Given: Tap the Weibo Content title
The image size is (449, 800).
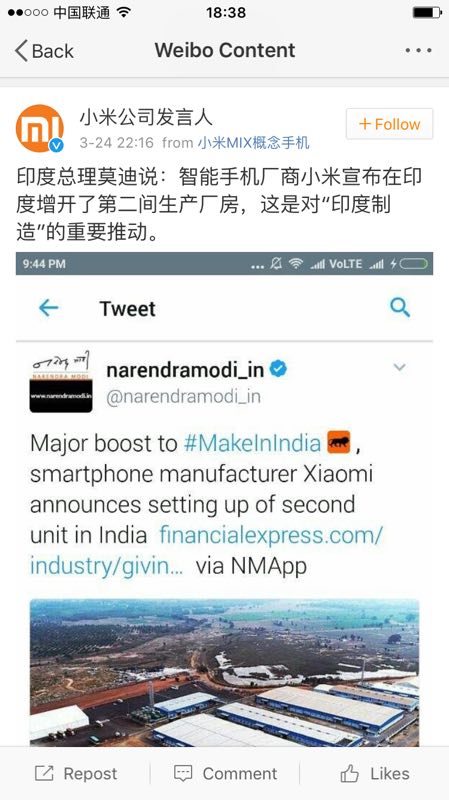Looking at the screenshot, I should (225, 50).
